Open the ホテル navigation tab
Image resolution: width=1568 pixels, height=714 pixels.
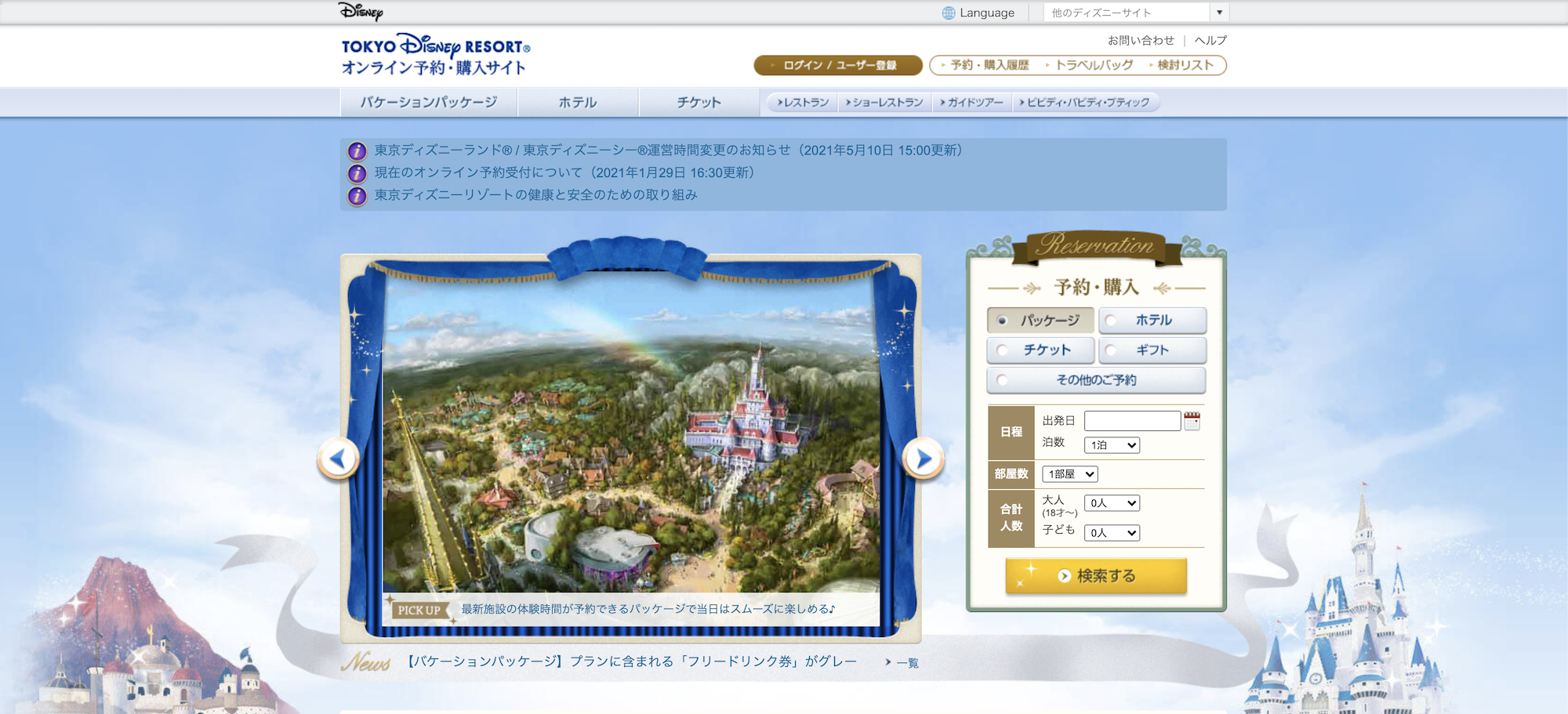(x=578, y=103)
